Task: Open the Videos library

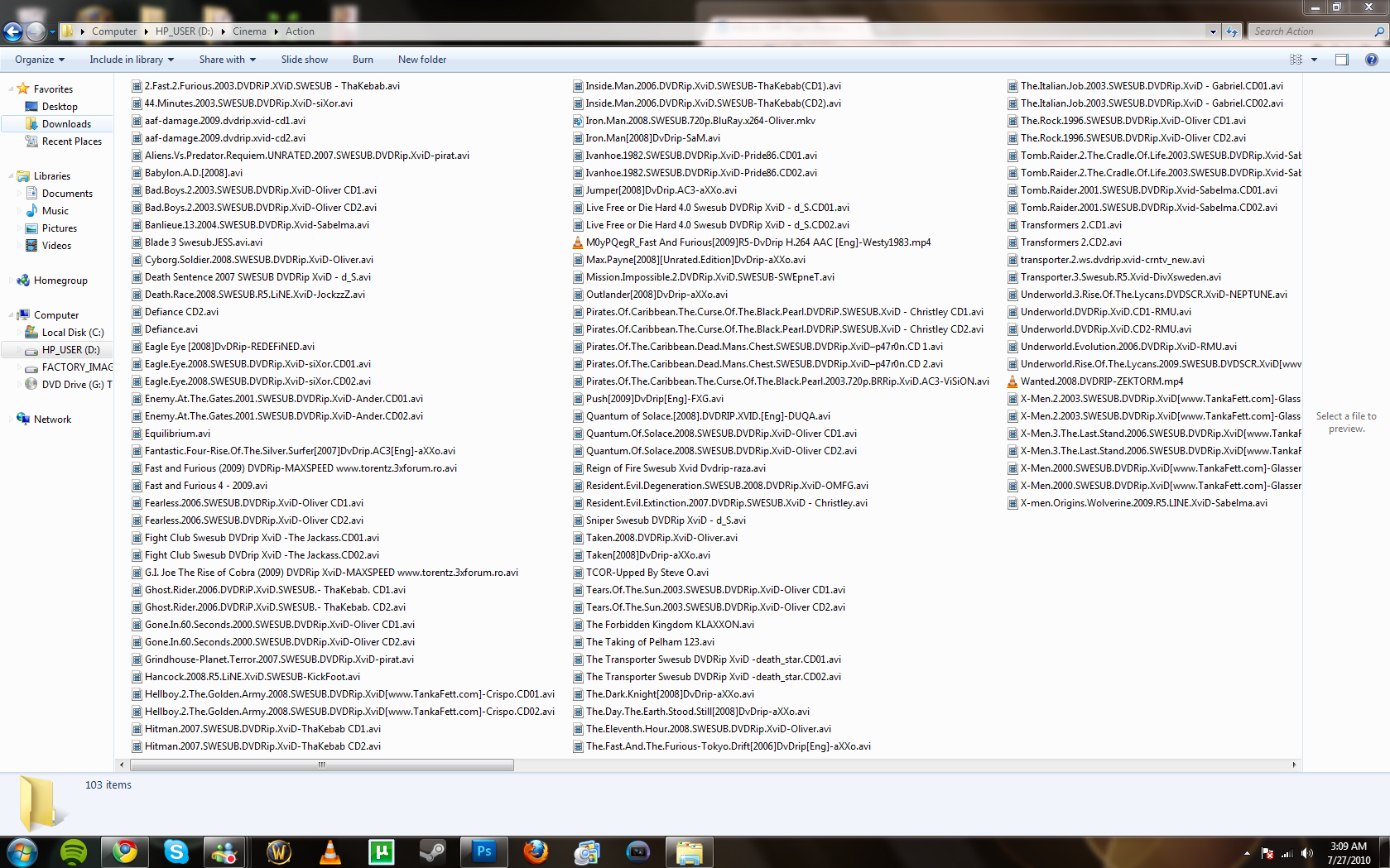Action: (x=56, y=246)
